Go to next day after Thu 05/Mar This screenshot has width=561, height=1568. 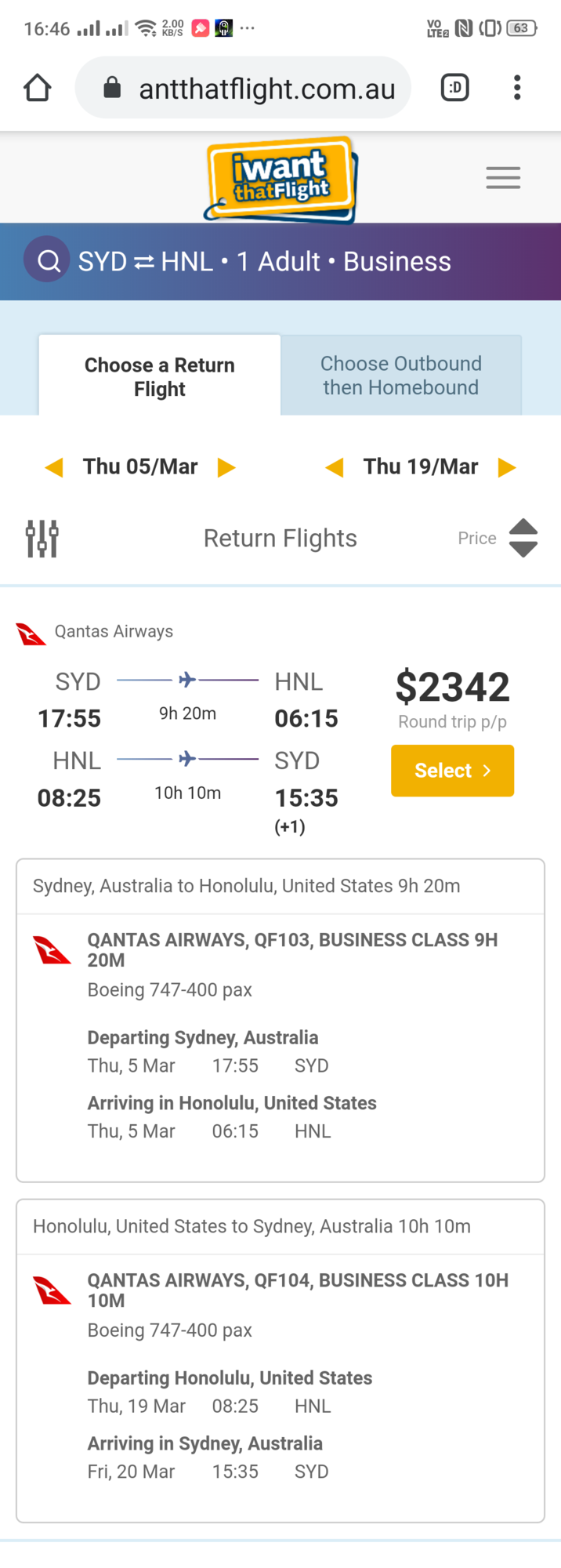pyautogui.click(x=226, y=468)
